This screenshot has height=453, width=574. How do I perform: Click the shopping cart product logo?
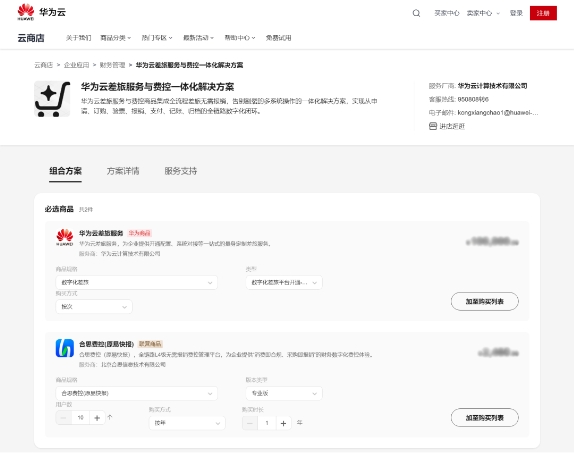[52, 99]
